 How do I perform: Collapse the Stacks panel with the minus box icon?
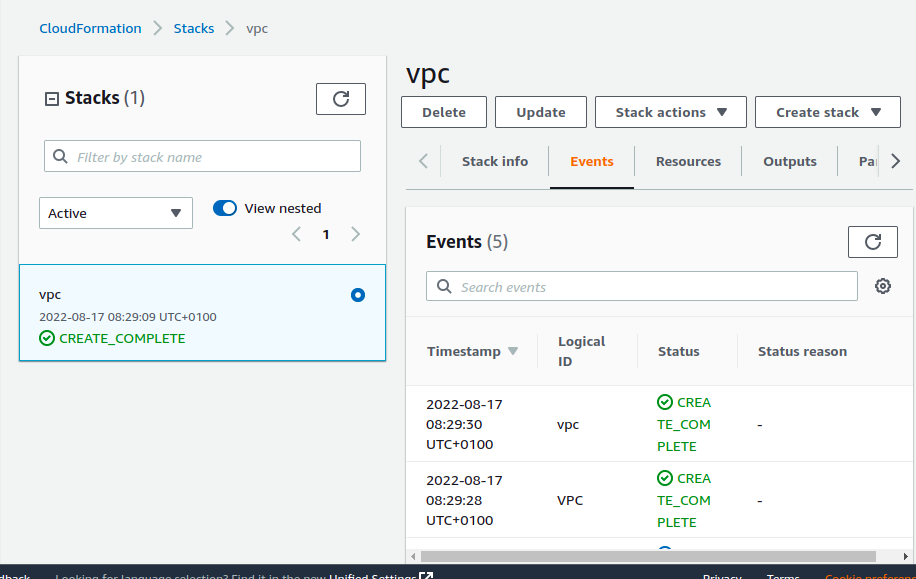click(52, 99)
